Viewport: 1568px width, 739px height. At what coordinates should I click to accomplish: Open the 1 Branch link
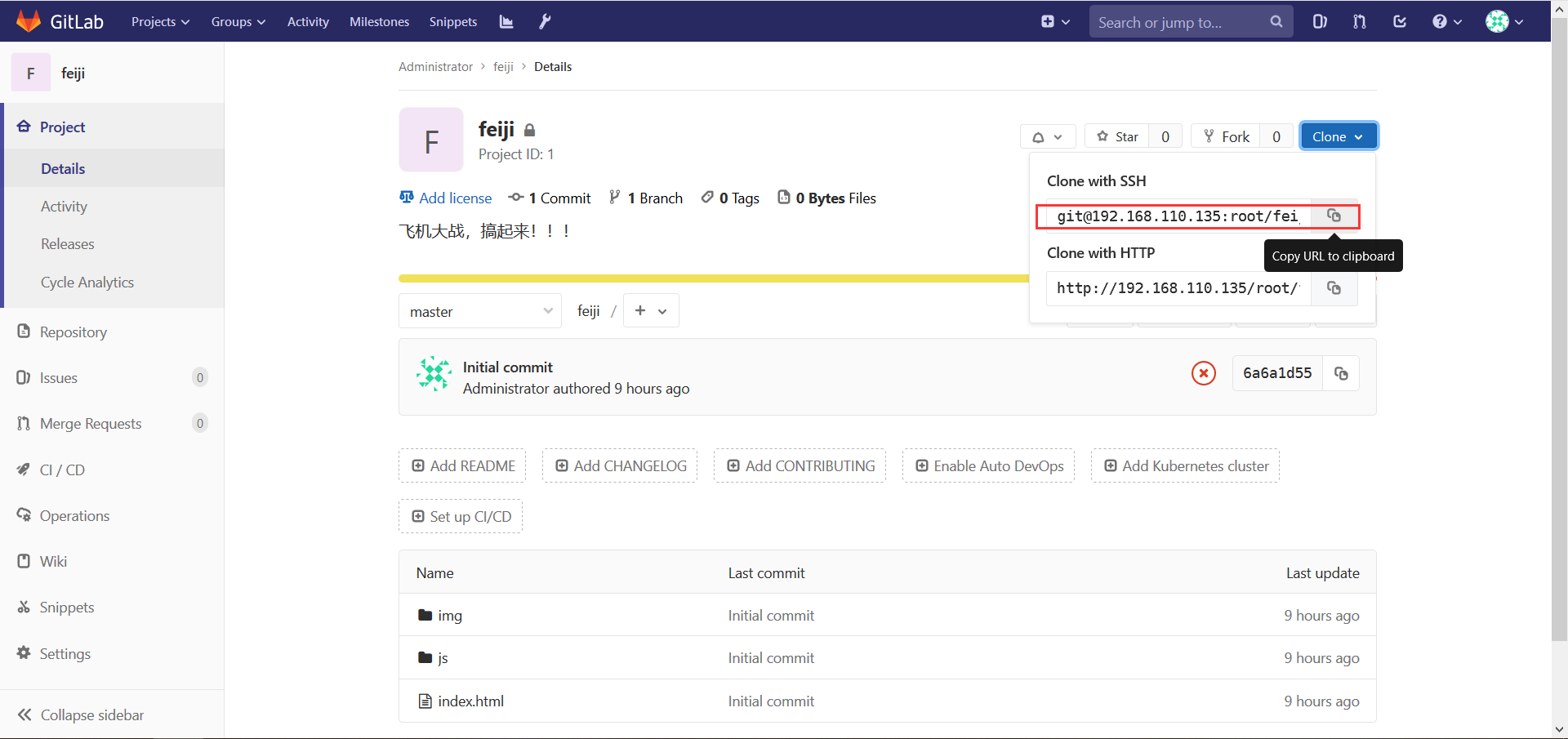646,198
